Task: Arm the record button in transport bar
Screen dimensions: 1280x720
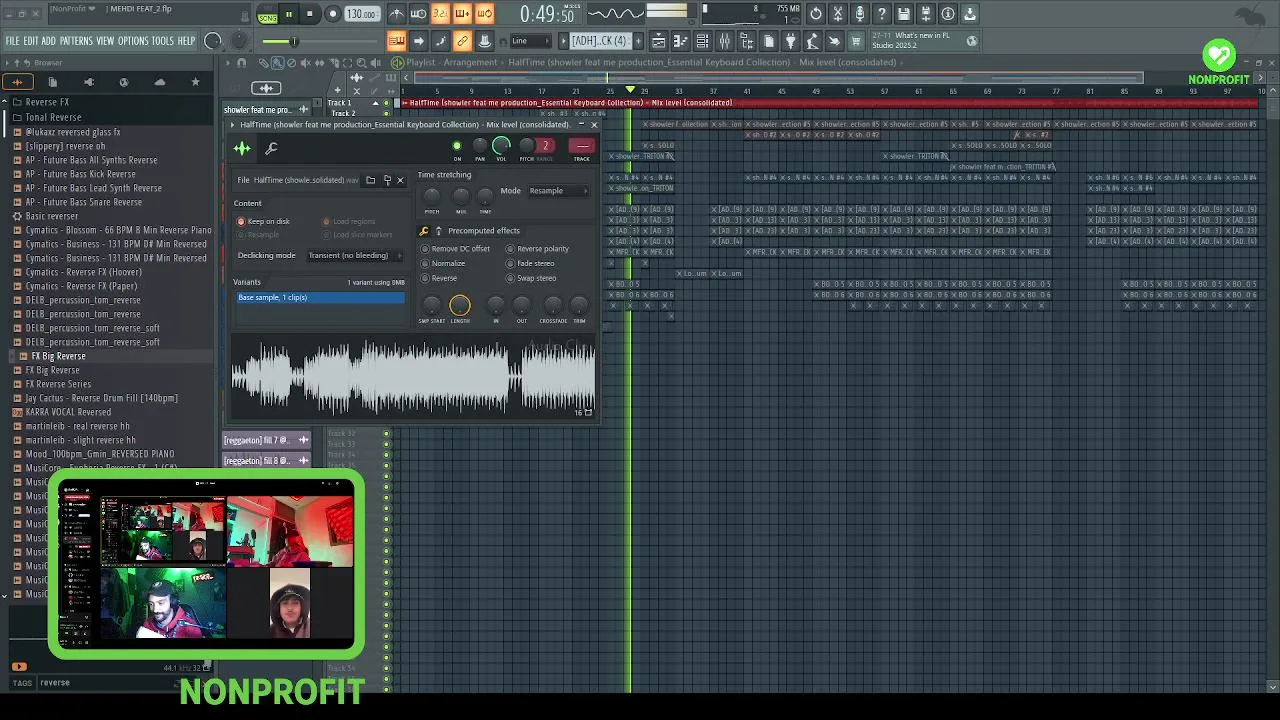Action: [x=332, y=14]
